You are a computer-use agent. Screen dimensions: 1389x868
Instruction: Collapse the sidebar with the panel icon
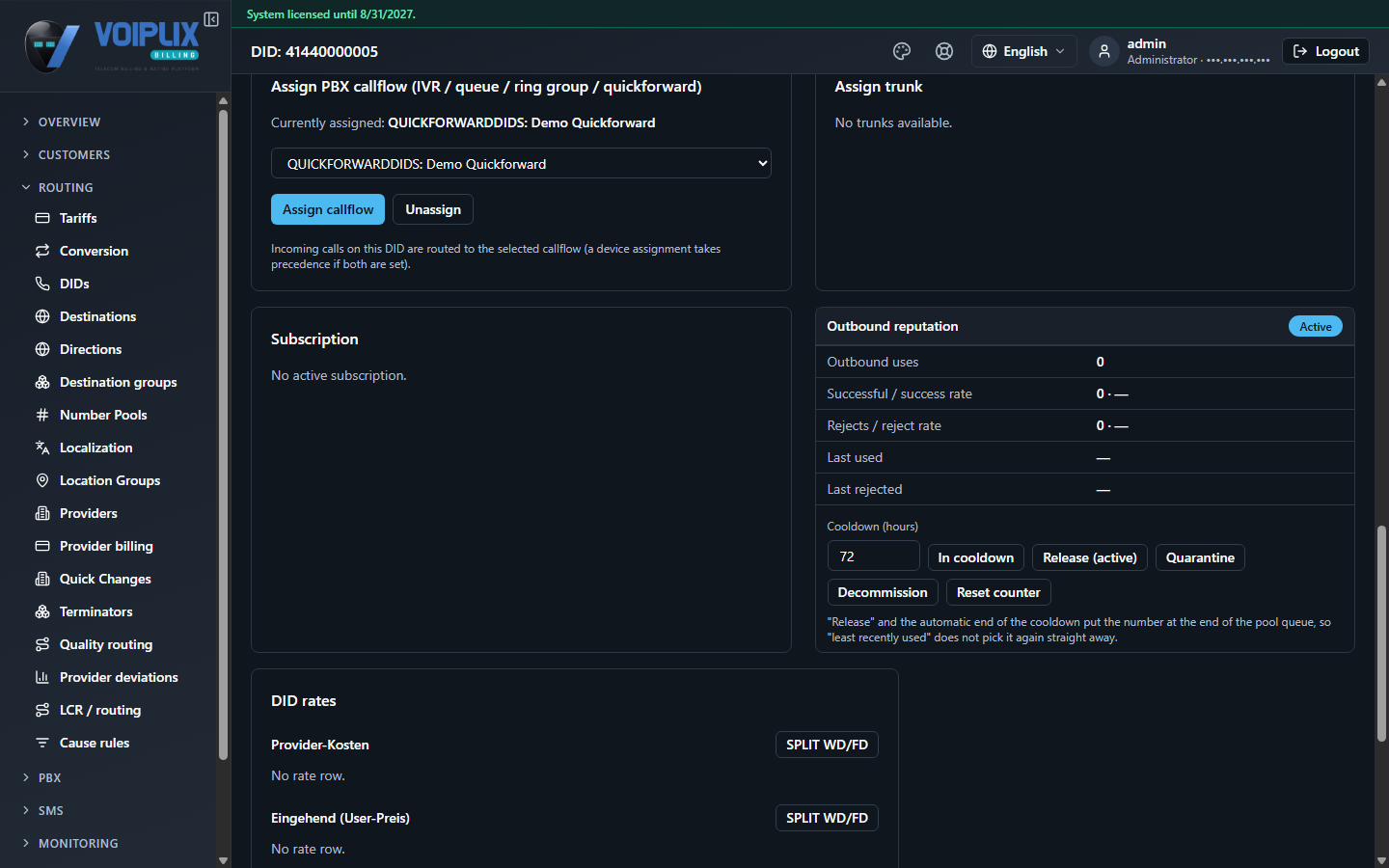tap(211, 19)
